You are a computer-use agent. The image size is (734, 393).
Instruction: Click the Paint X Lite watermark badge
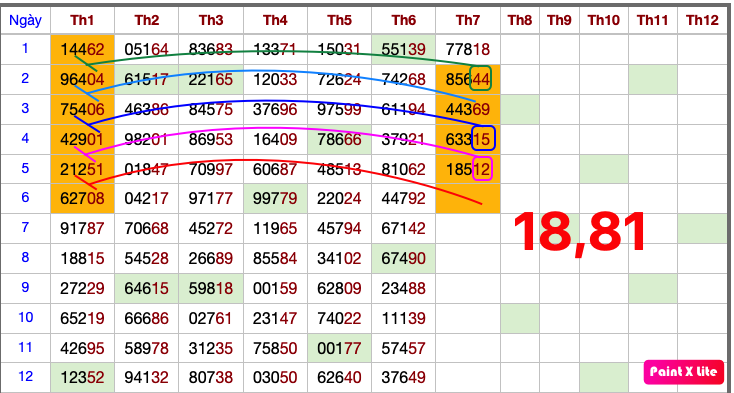(684, 372)
